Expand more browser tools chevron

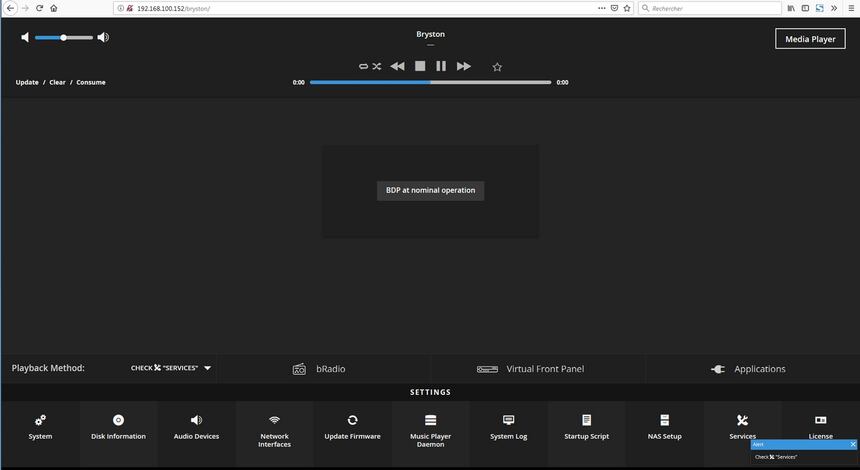click(x=834, y=8)
